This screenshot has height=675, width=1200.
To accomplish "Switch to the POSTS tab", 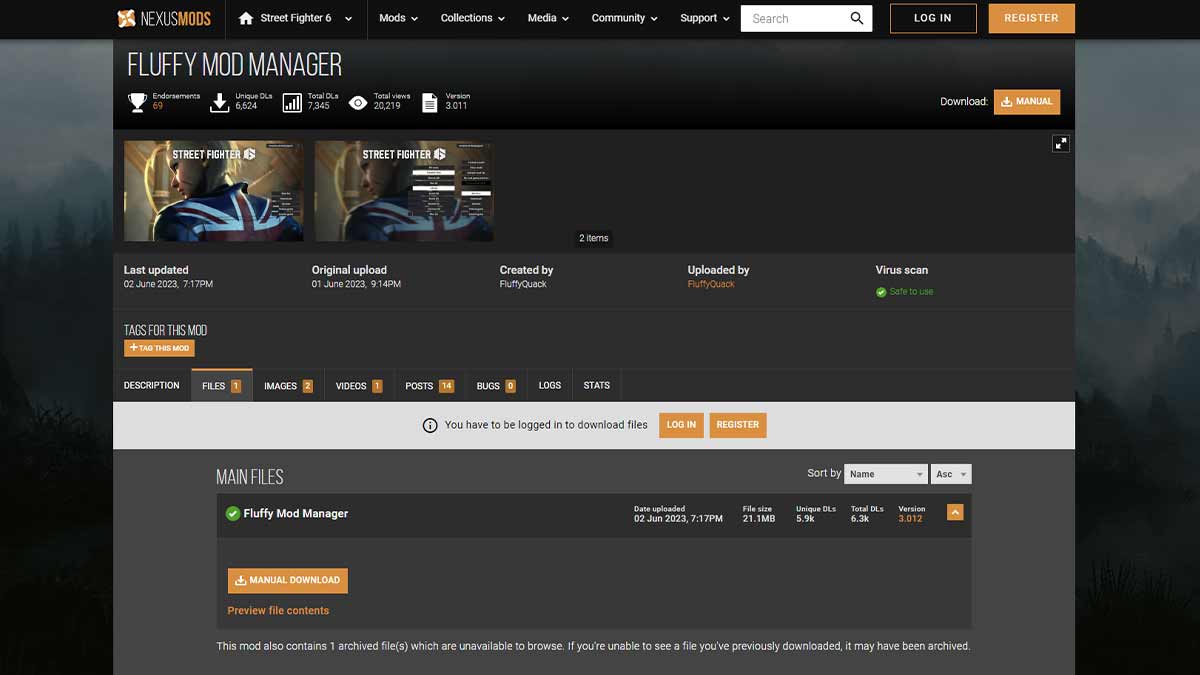I will (x=429, y=385).
